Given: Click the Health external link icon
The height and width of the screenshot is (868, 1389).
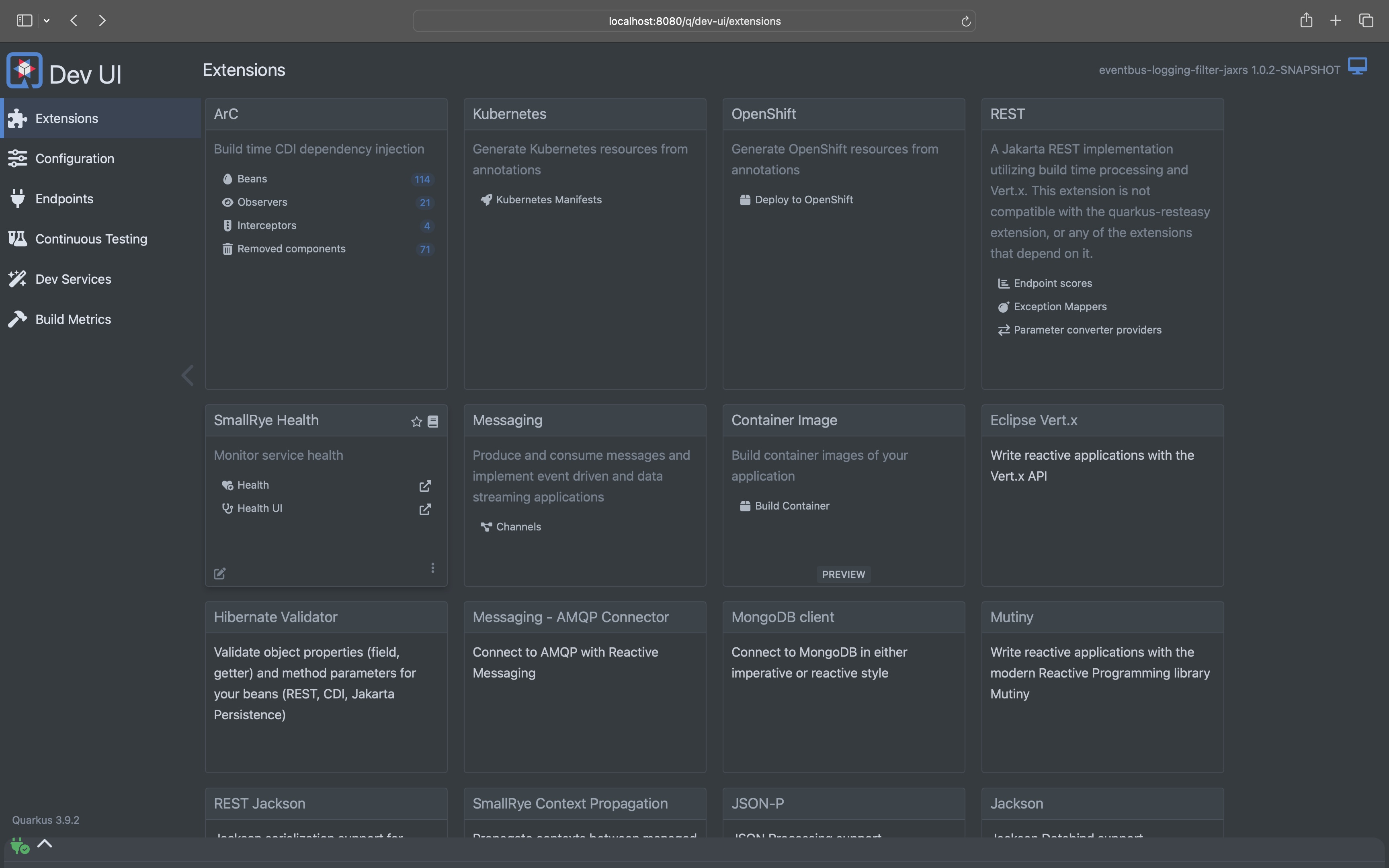Looking at the screenshot, I should point(425,486).
